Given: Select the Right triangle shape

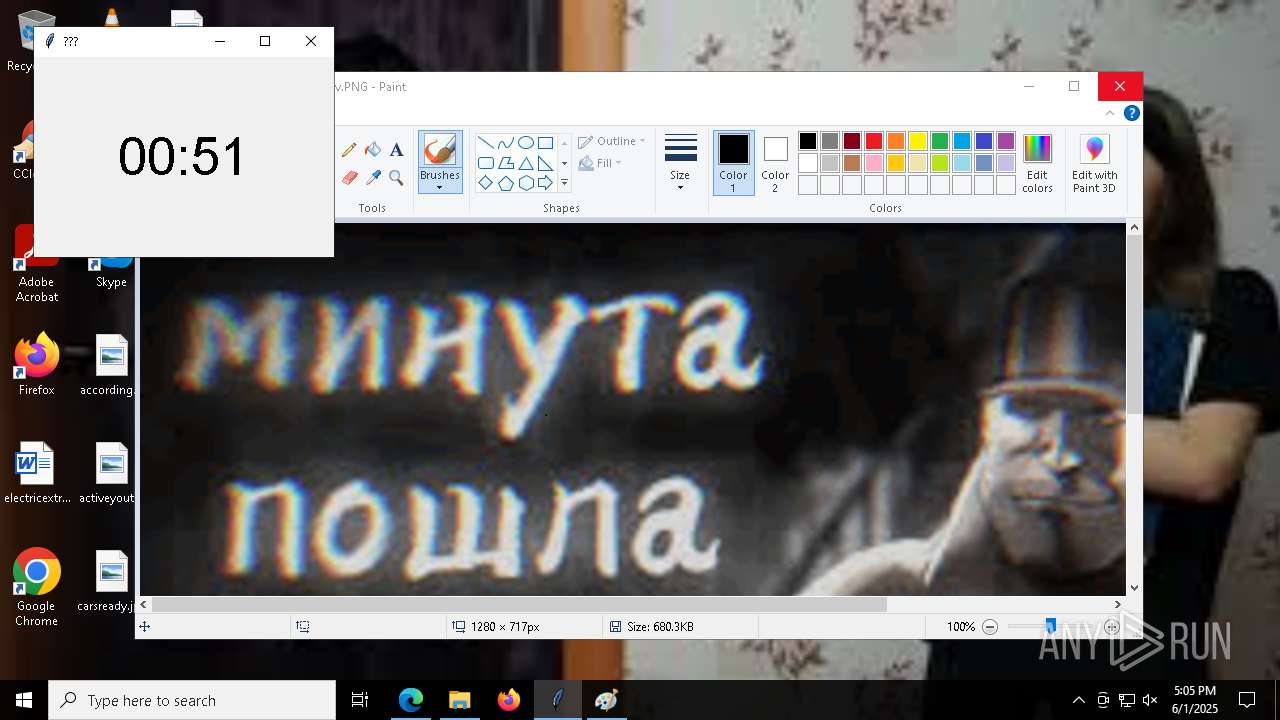Looking at the screenshot, I should click(x=545, y=163).
